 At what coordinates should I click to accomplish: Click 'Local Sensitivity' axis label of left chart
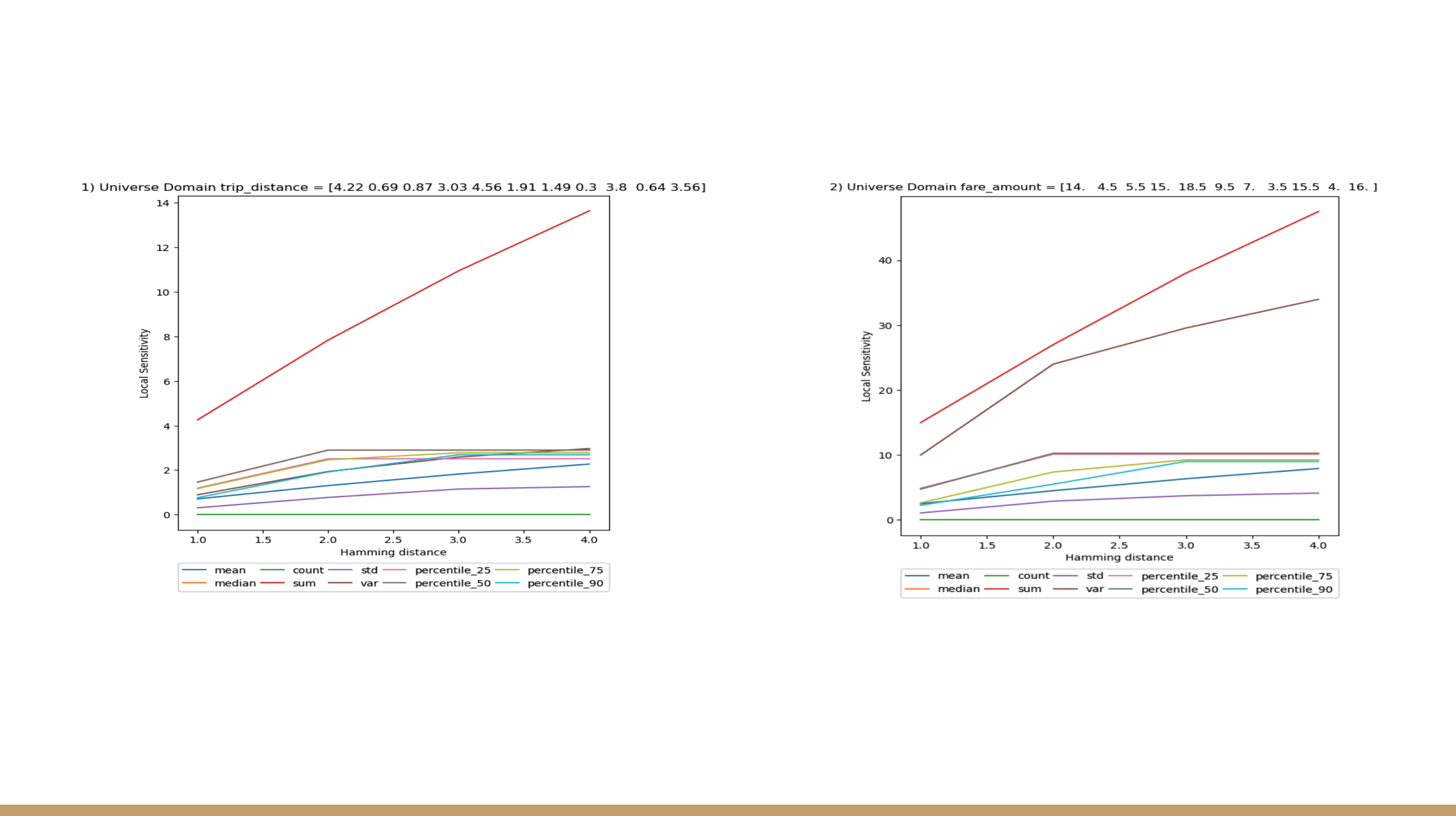coord(144,363)
